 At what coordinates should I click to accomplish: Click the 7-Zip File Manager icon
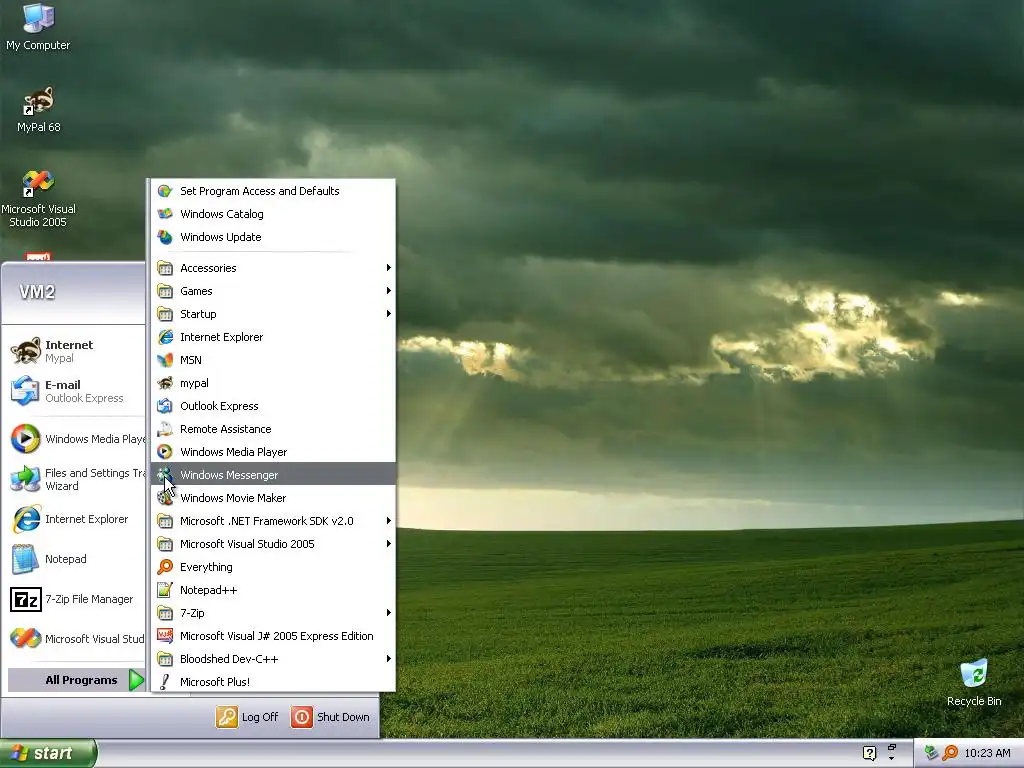pos(26,599)
